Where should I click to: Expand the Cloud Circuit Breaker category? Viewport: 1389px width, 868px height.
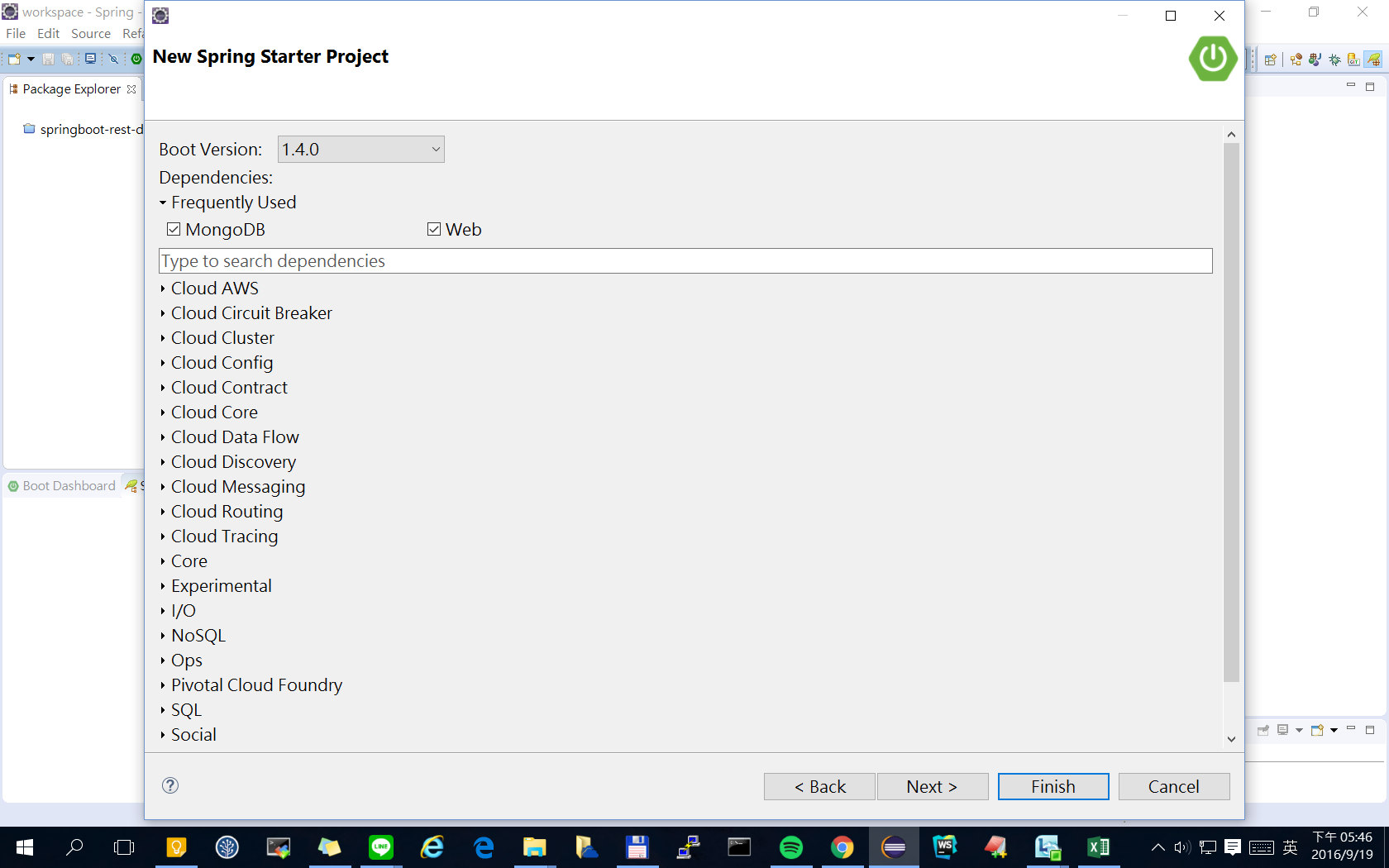(x=163, y=313)
